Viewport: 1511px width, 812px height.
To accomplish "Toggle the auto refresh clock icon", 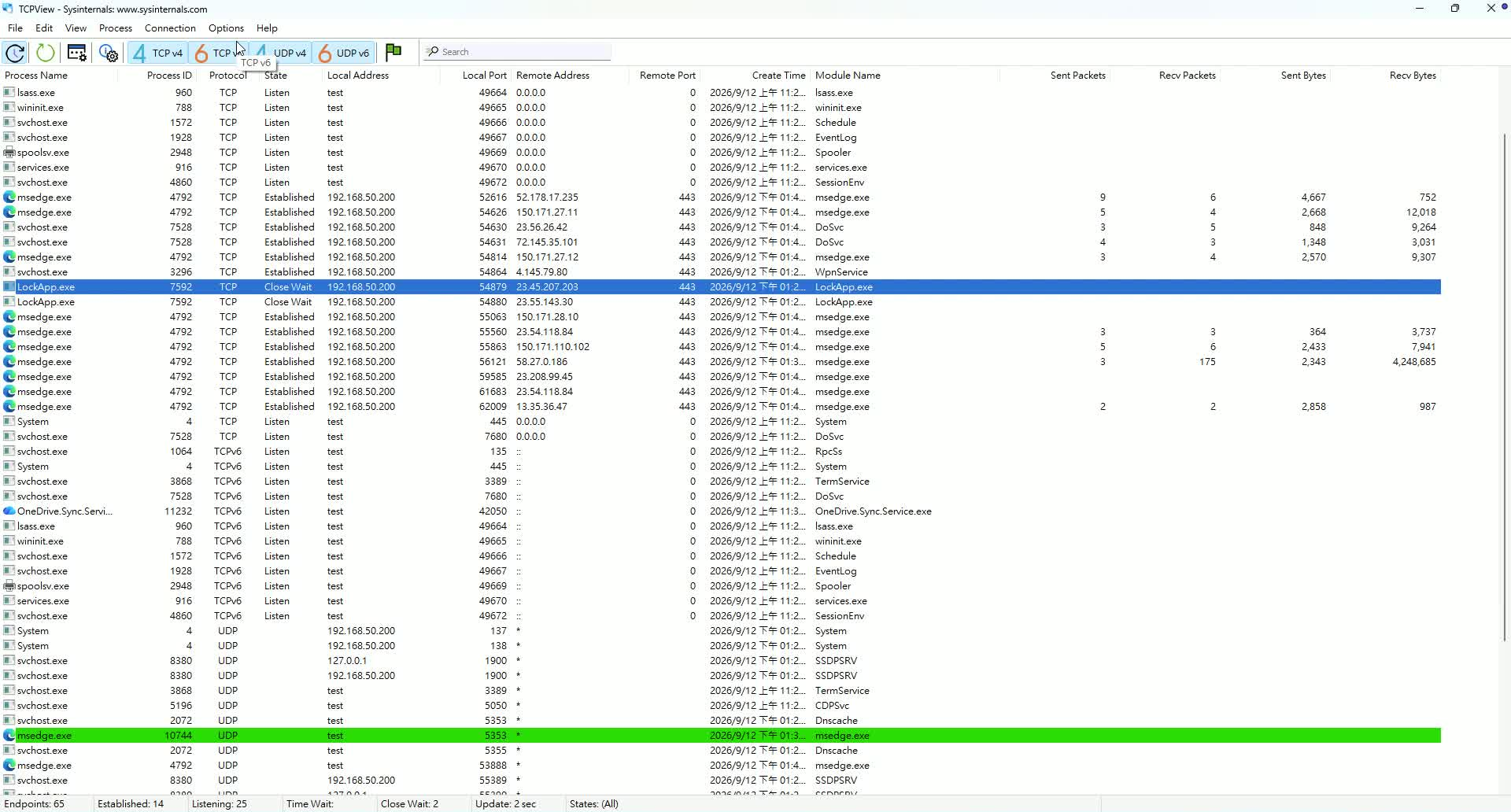I will (15, 53).
